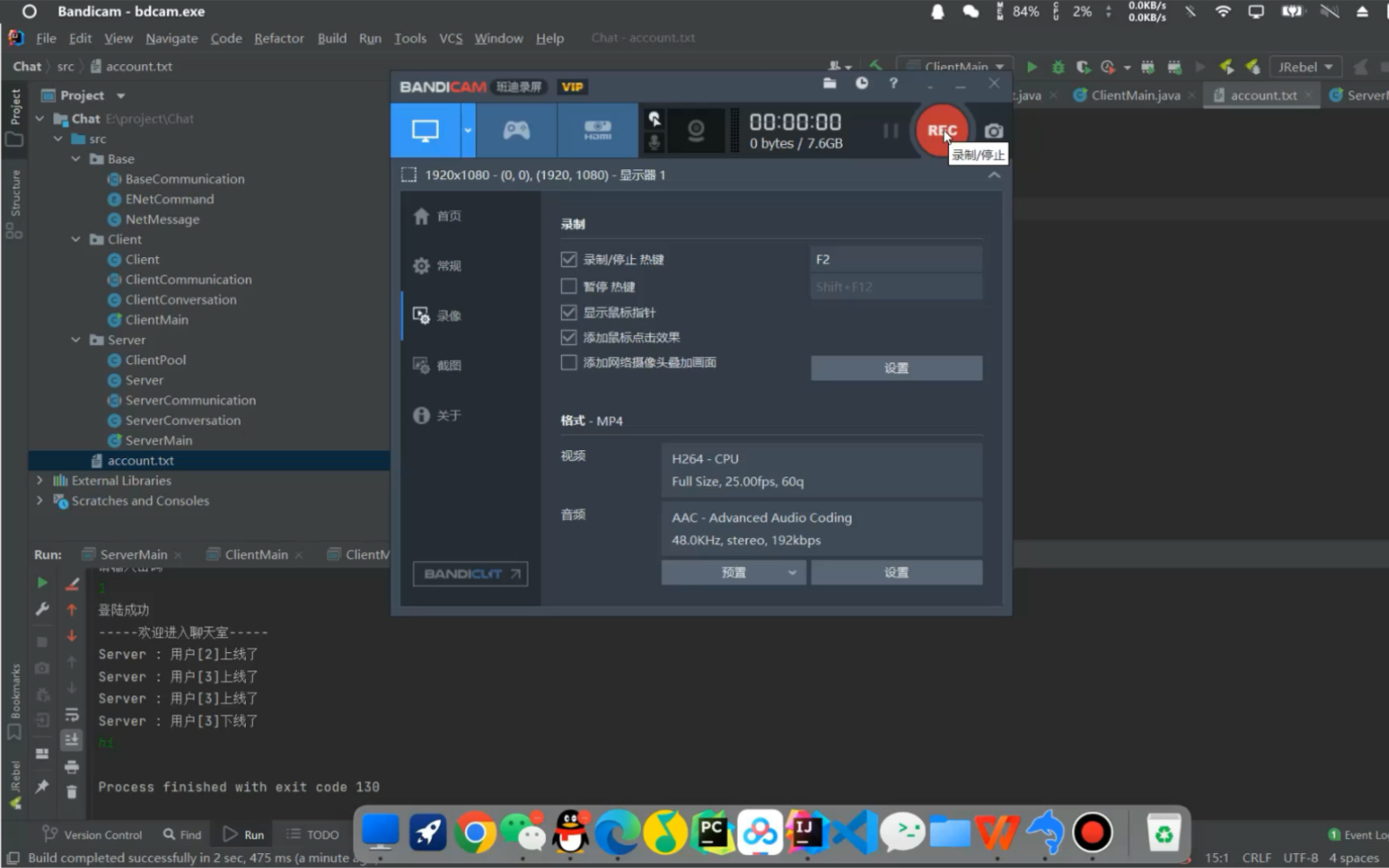1389x868 pixels.
Task: Collapse the Base package
Action: (x=76, y=159)
